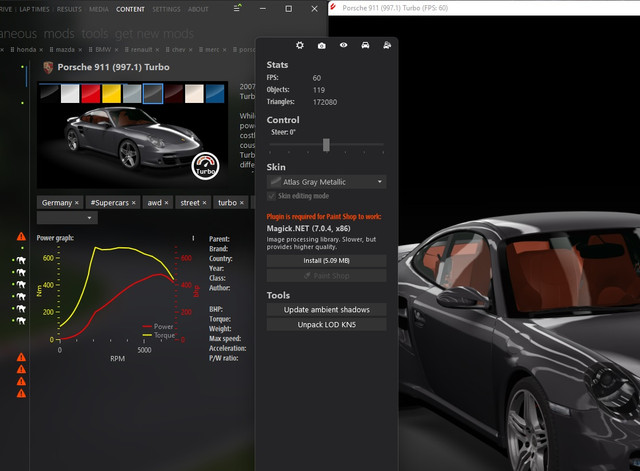The width and height of the screenshot is (640, 471).
Task: Click the disabled Paint Shop button
Action: point(327,276)
